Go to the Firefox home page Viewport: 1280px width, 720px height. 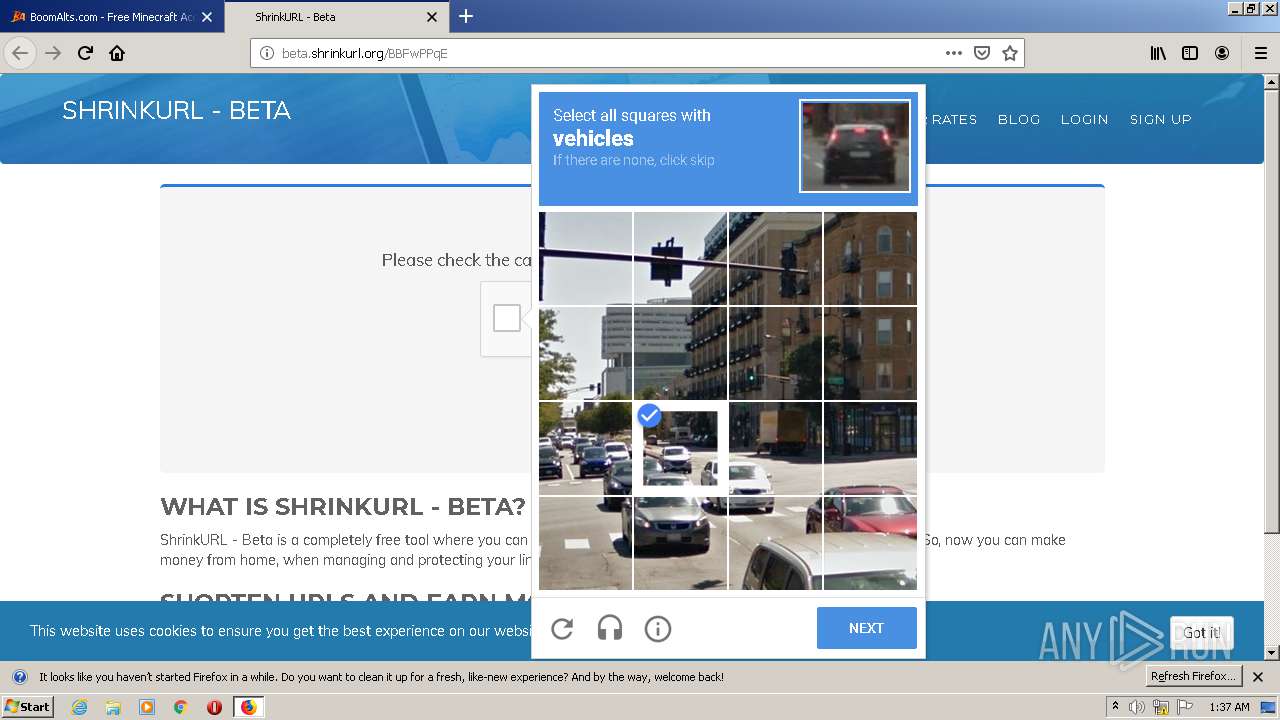(117, 53)
